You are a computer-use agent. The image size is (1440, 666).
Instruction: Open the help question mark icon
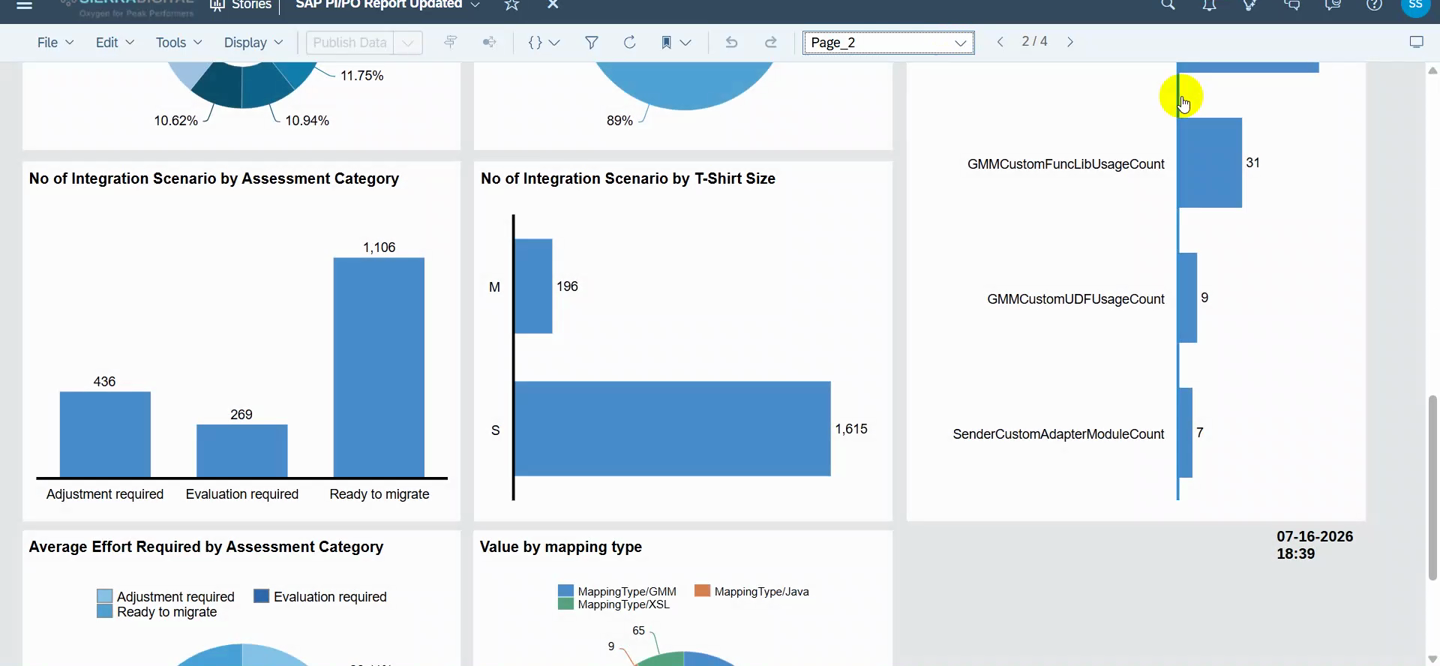[x=1374, y=5]
